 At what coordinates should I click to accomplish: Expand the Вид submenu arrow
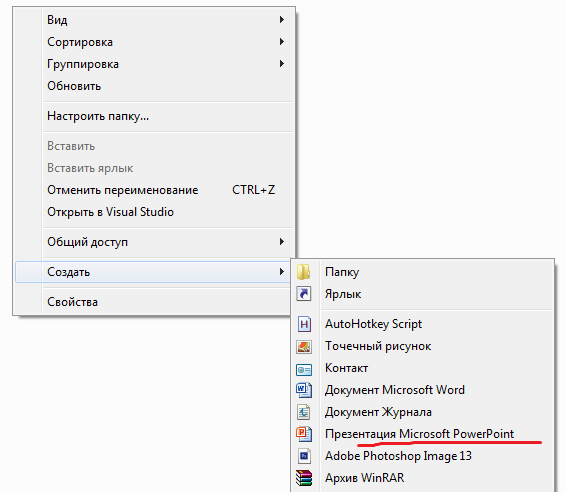tap(282, 19)
